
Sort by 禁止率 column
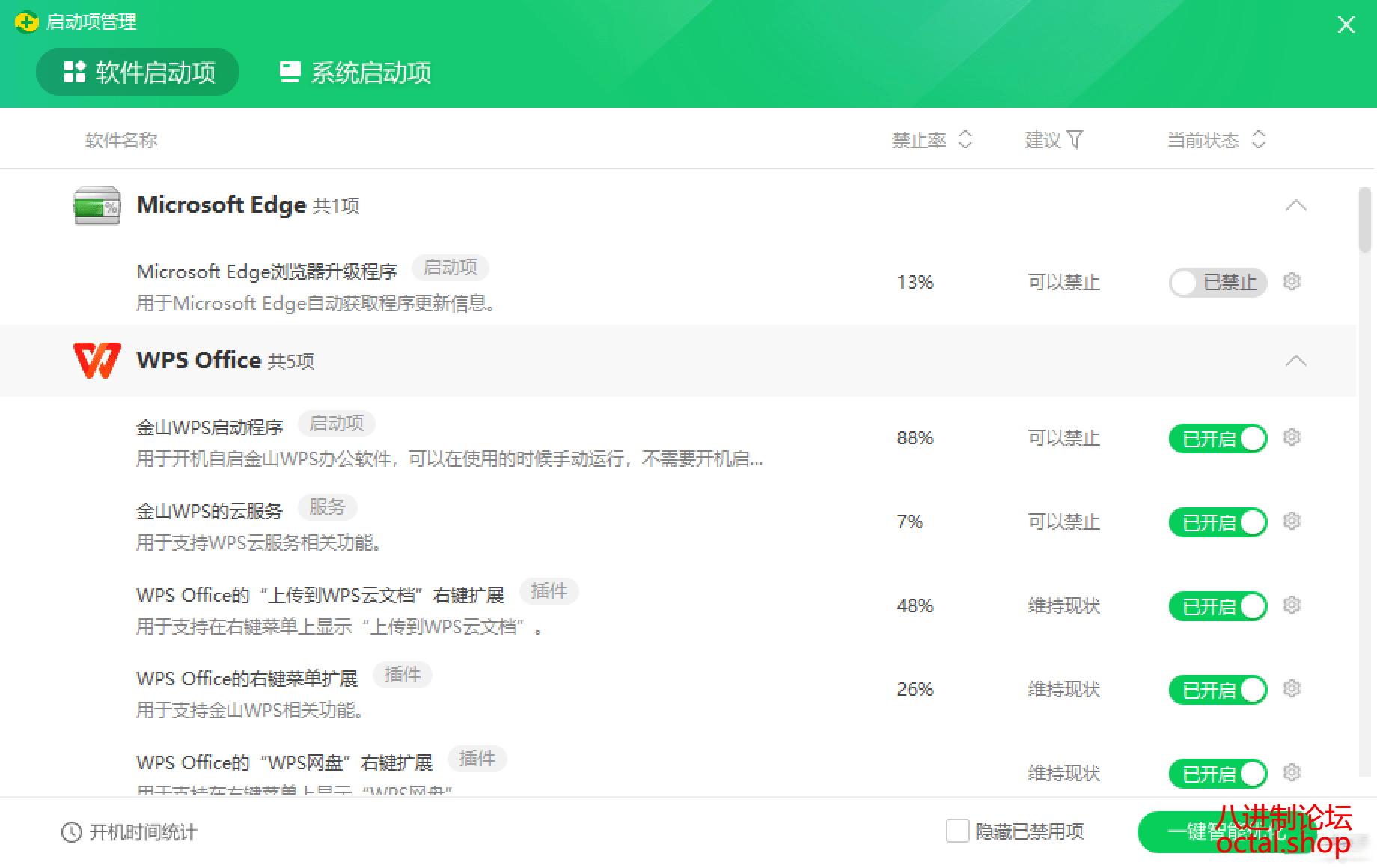[x=932, y=140]
